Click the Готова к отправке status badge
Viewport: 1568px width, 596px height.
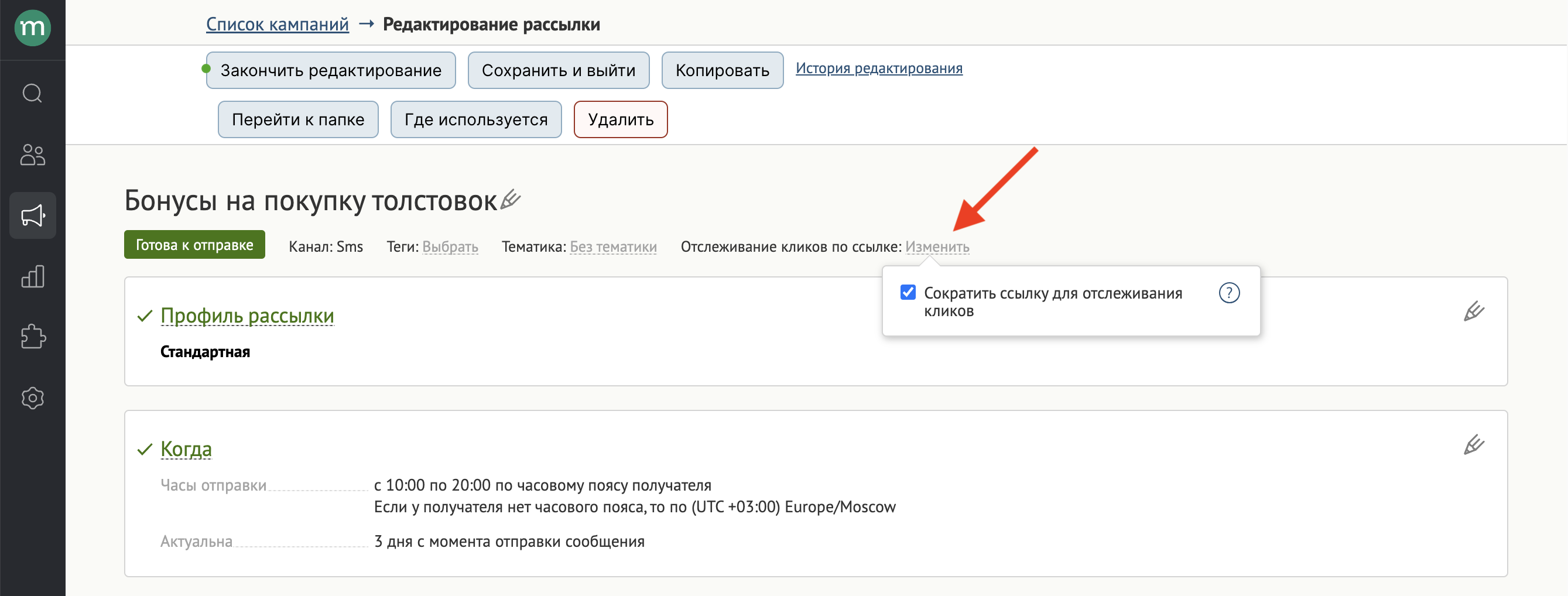194,245
